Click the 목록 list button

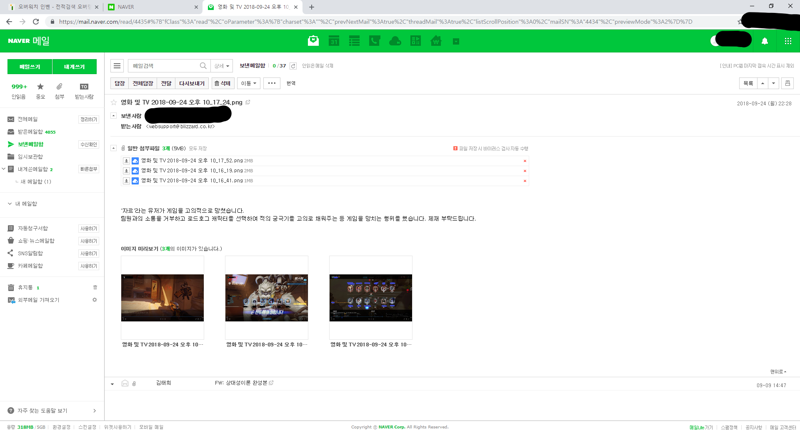[748, 83]
